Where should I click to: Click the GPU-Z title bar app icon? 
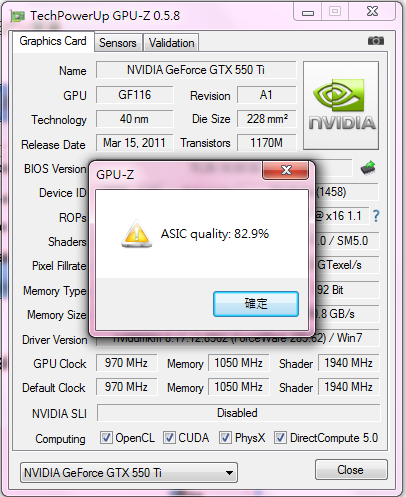click(18, 16)
